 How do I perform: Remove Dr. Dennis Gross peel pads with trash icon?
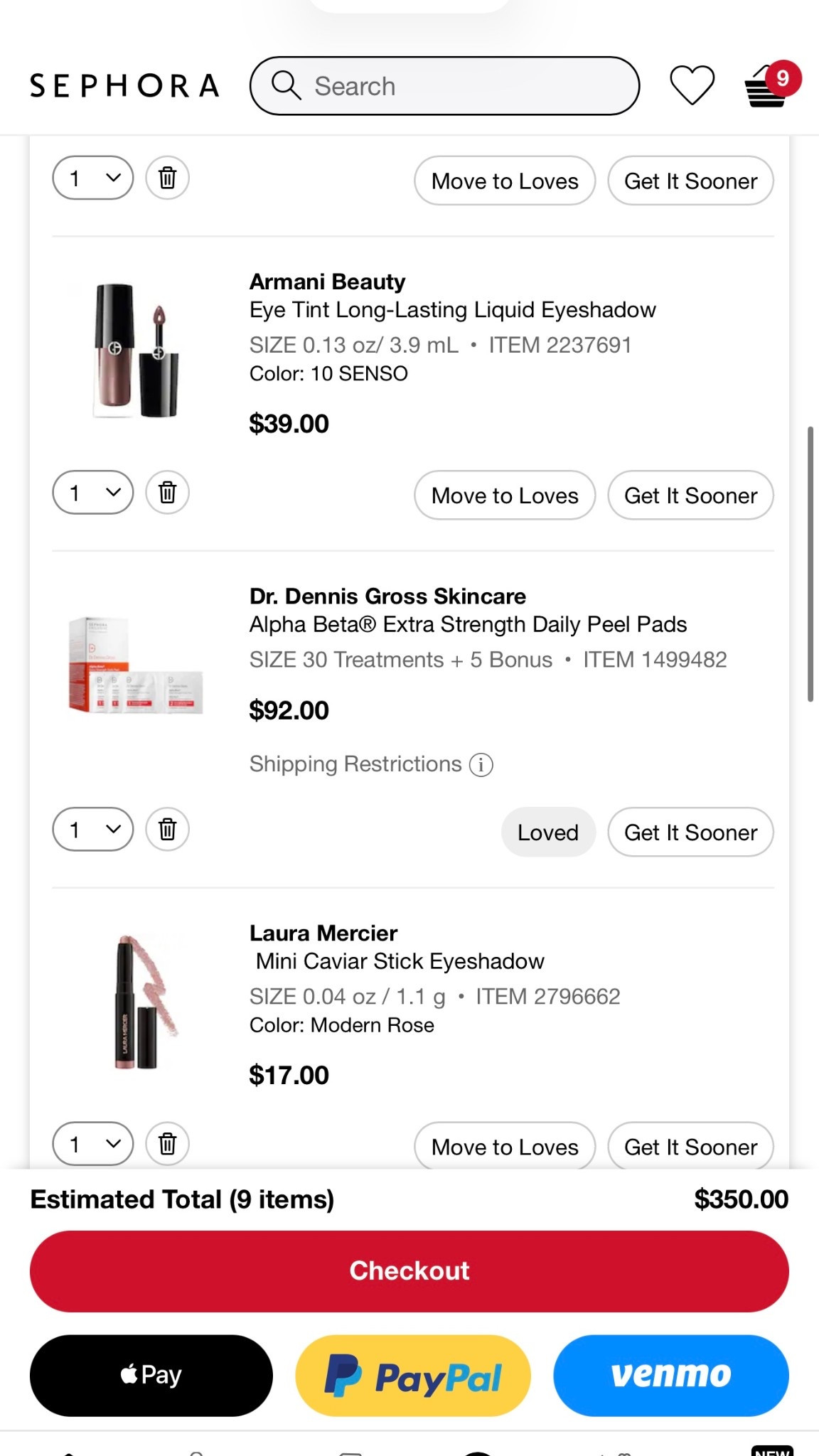tap(167, 829)
